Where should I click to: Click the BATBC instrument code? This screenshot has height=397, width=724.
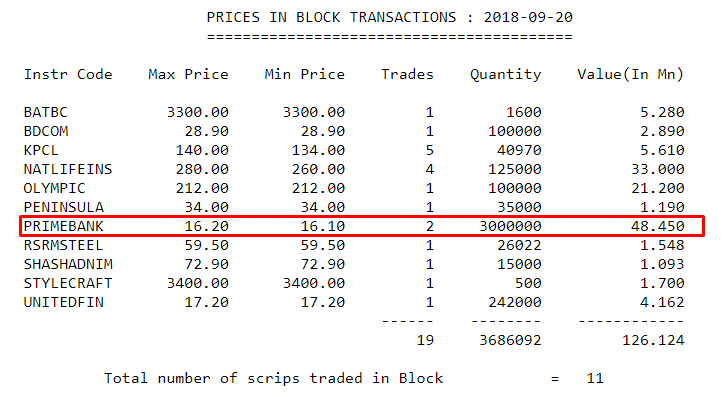pyautogui.click(x=46, y=112)
